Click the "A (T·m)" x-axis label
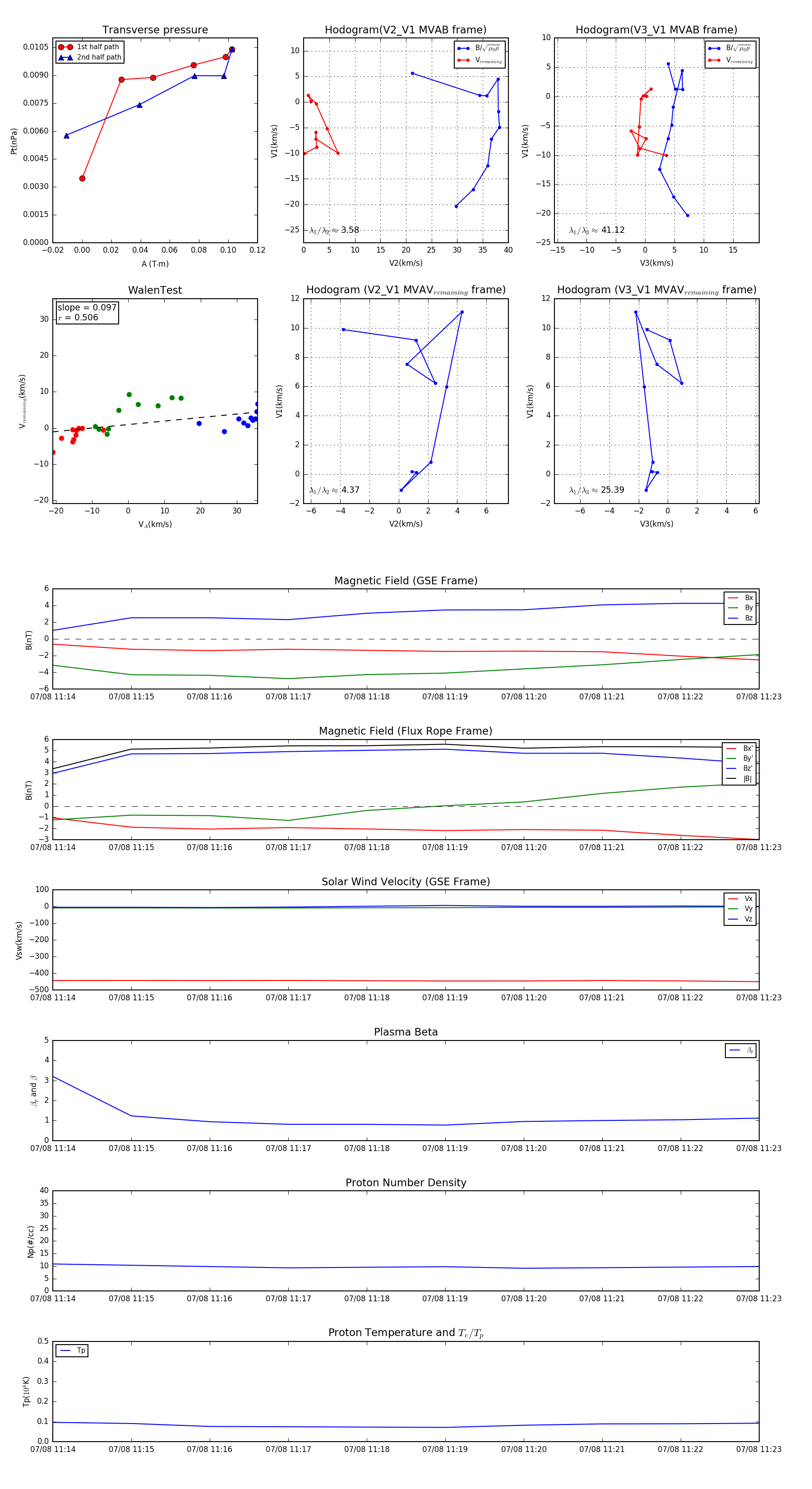812x1489 pixels. pyautogui.click(x=155, y=264)
